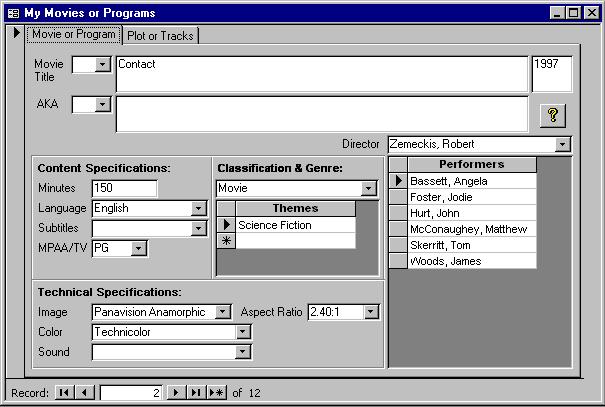Select the Movie or Program tab
Screen dimensions: 605x407
[x=73, y=34]
